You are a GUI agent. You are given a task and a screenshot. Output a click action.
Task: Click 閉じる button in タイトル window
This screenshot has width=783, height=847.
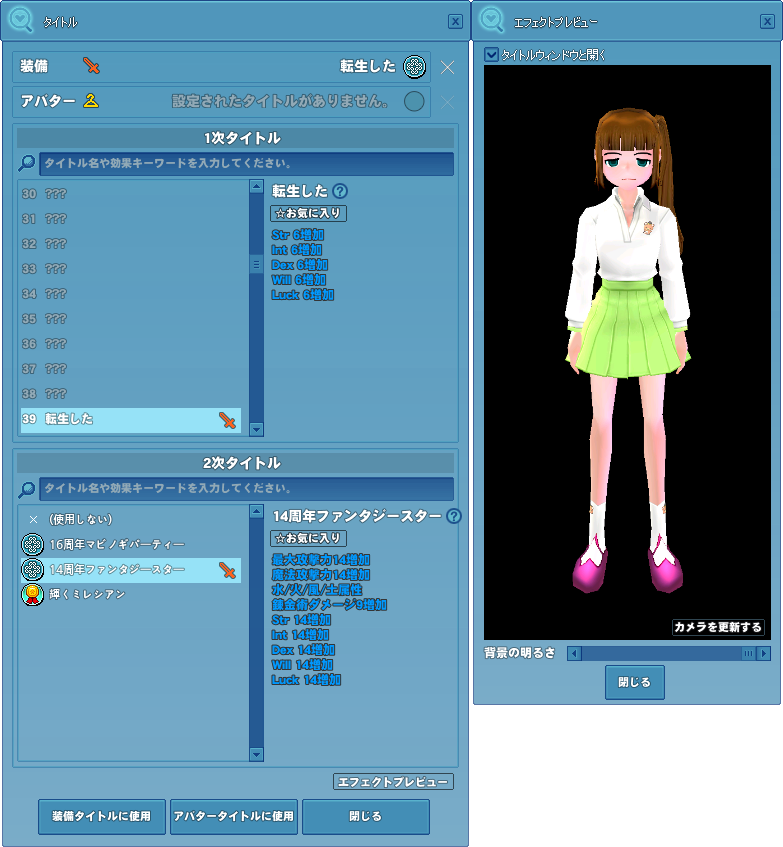click(366, 816)
